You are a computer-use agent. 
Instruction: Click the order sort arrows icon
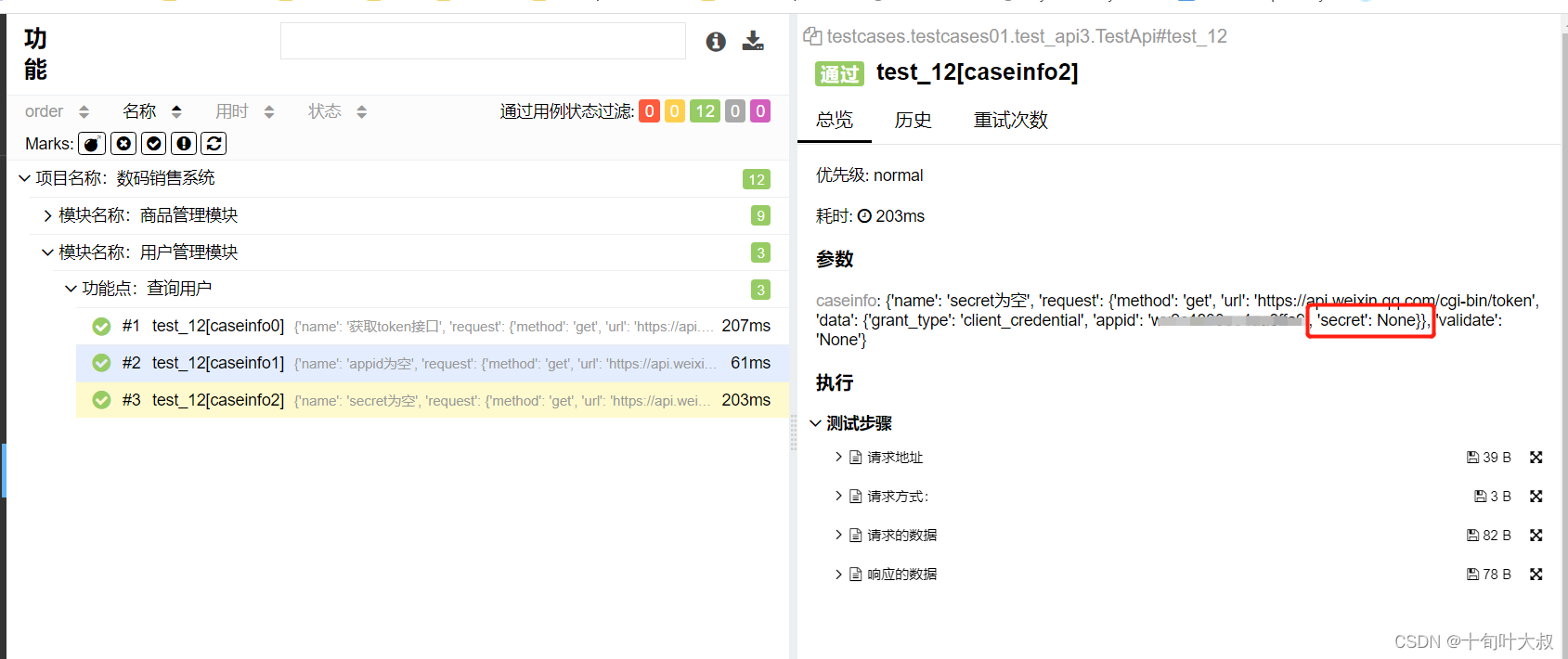(x=84, y=111)
